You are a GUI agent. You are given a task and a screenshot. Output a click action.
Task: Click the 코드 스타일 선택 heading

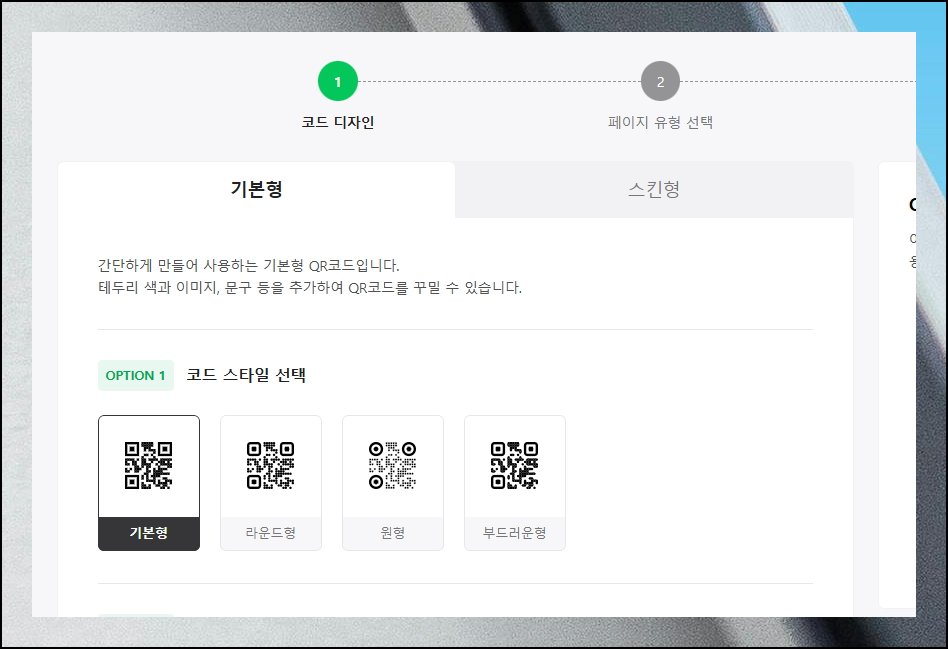[246, 375]
